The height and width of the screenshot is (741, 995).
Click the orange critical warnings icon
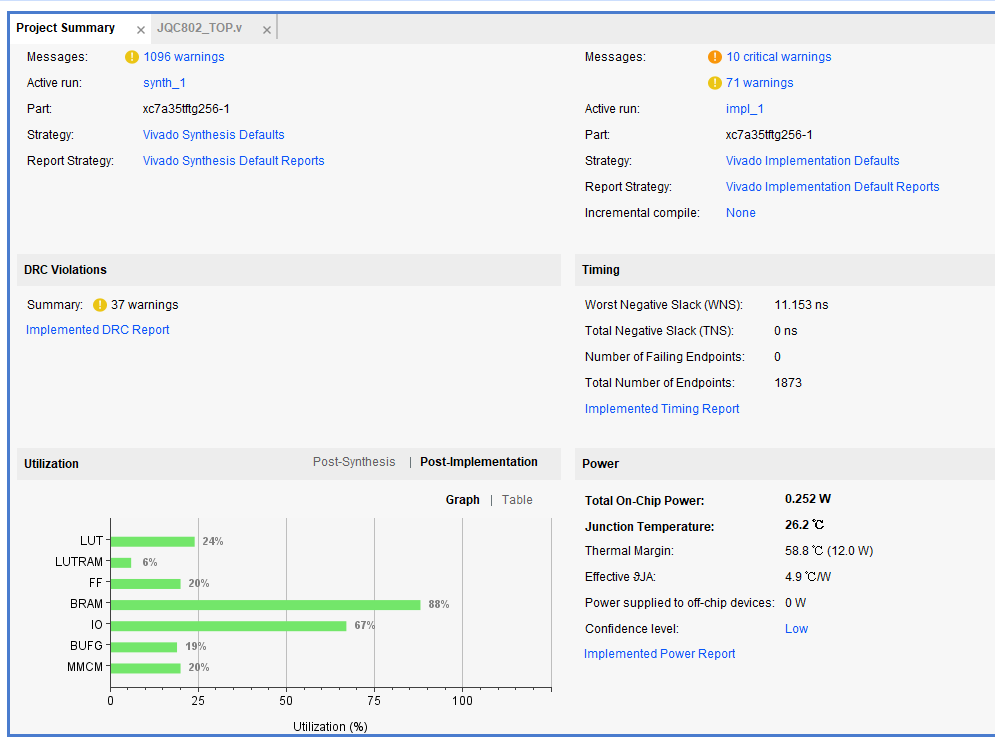tap(715, 57)
